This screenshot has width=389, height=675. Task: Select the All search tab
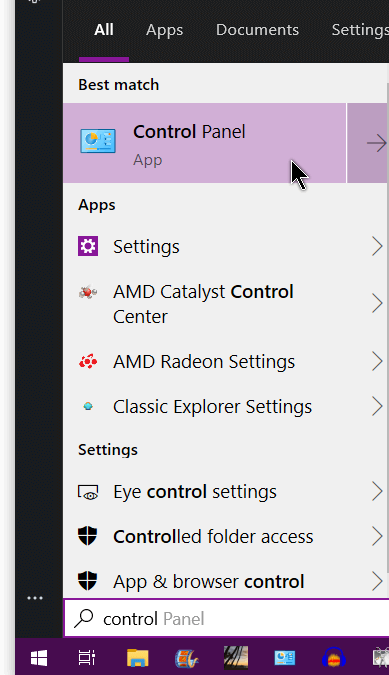pyautogui.click(x=104, y=30)
